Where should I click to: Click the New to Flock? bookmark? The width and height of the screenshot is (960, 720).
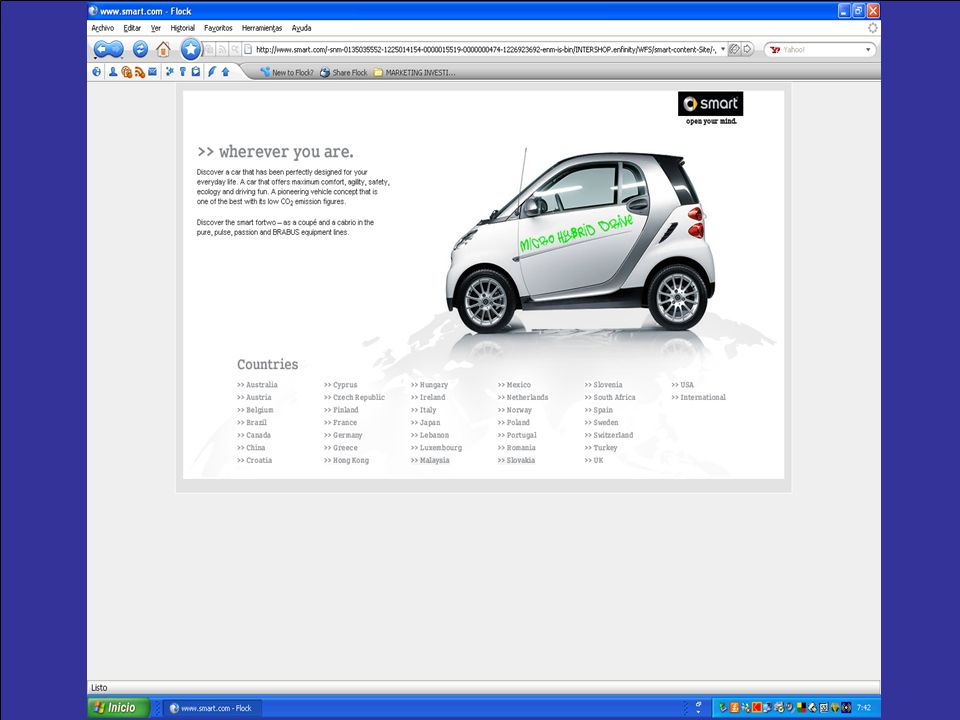(x=287, y=72)
